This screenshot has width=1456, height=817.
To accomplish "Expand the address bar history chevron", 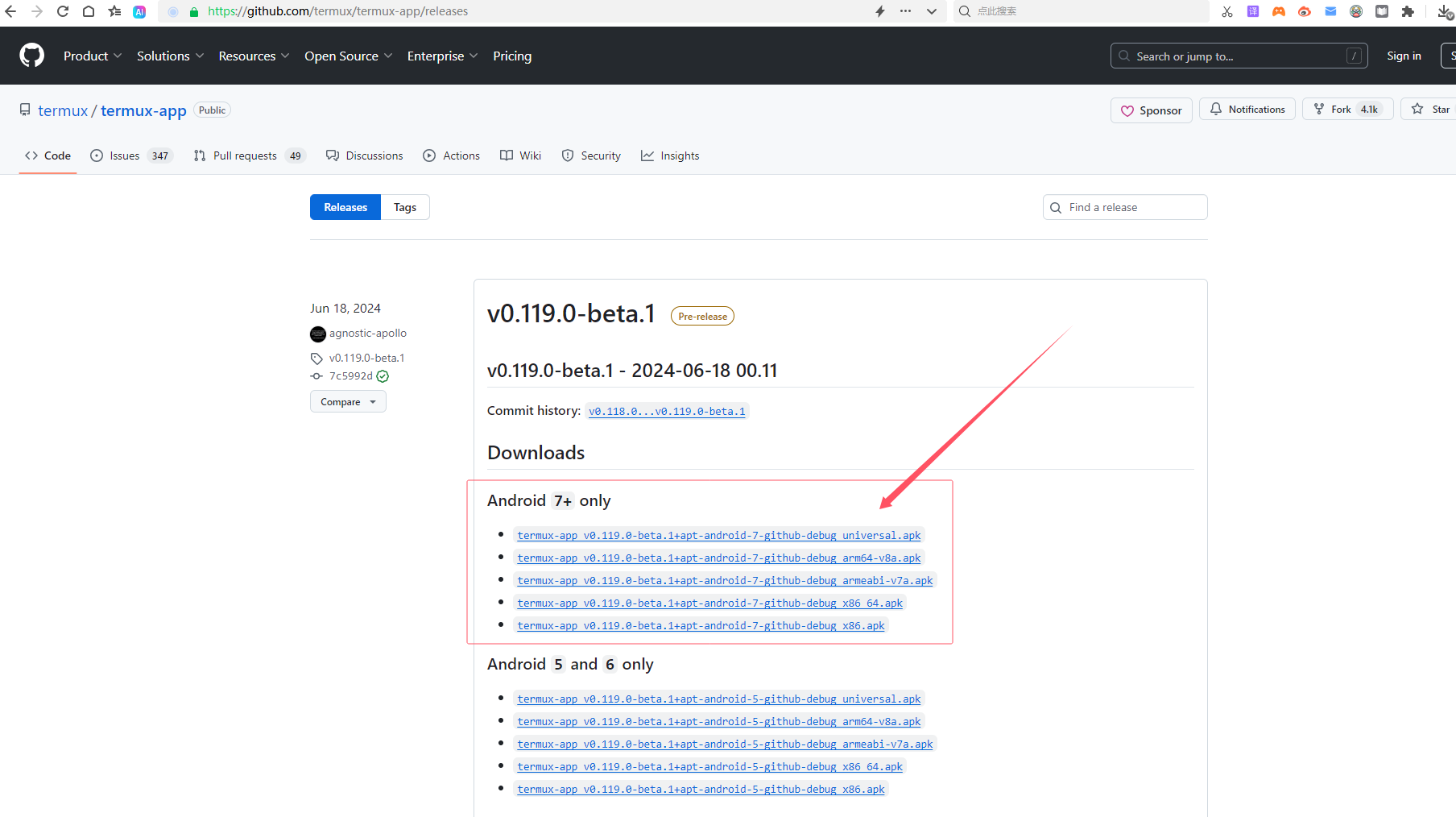I will (932, 11).
